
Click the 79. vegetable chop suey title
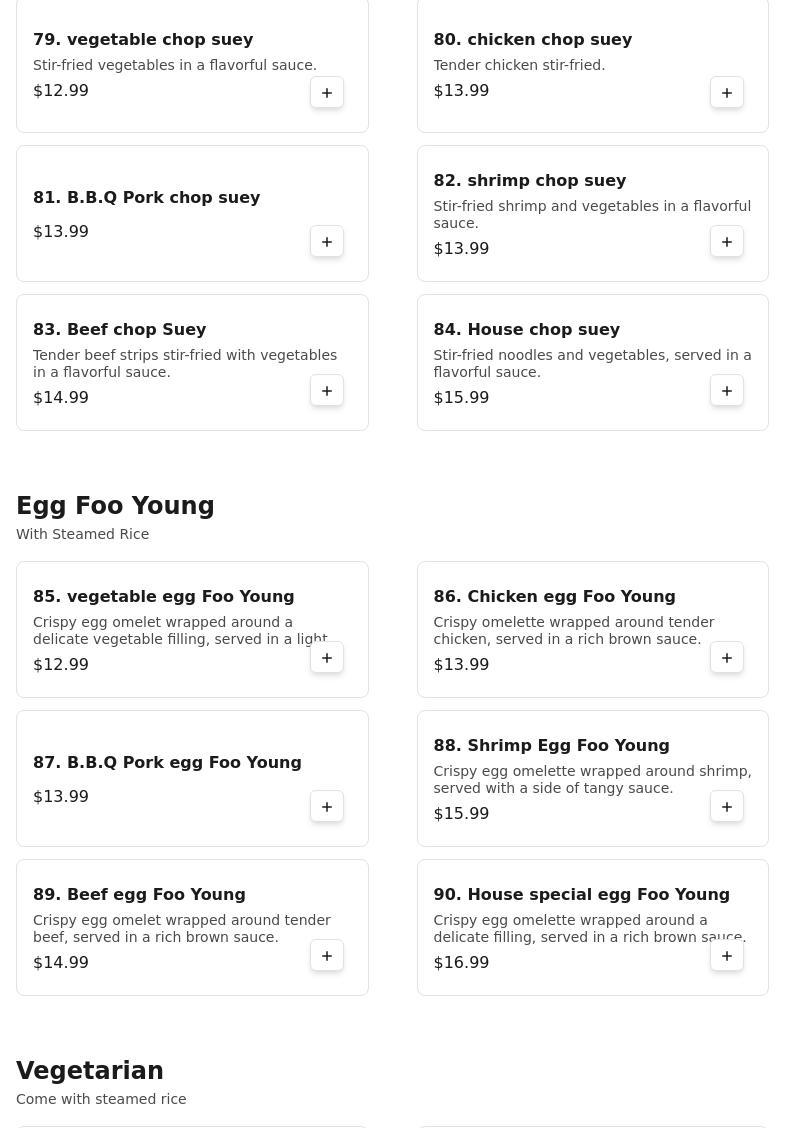[x=143, y=39]
